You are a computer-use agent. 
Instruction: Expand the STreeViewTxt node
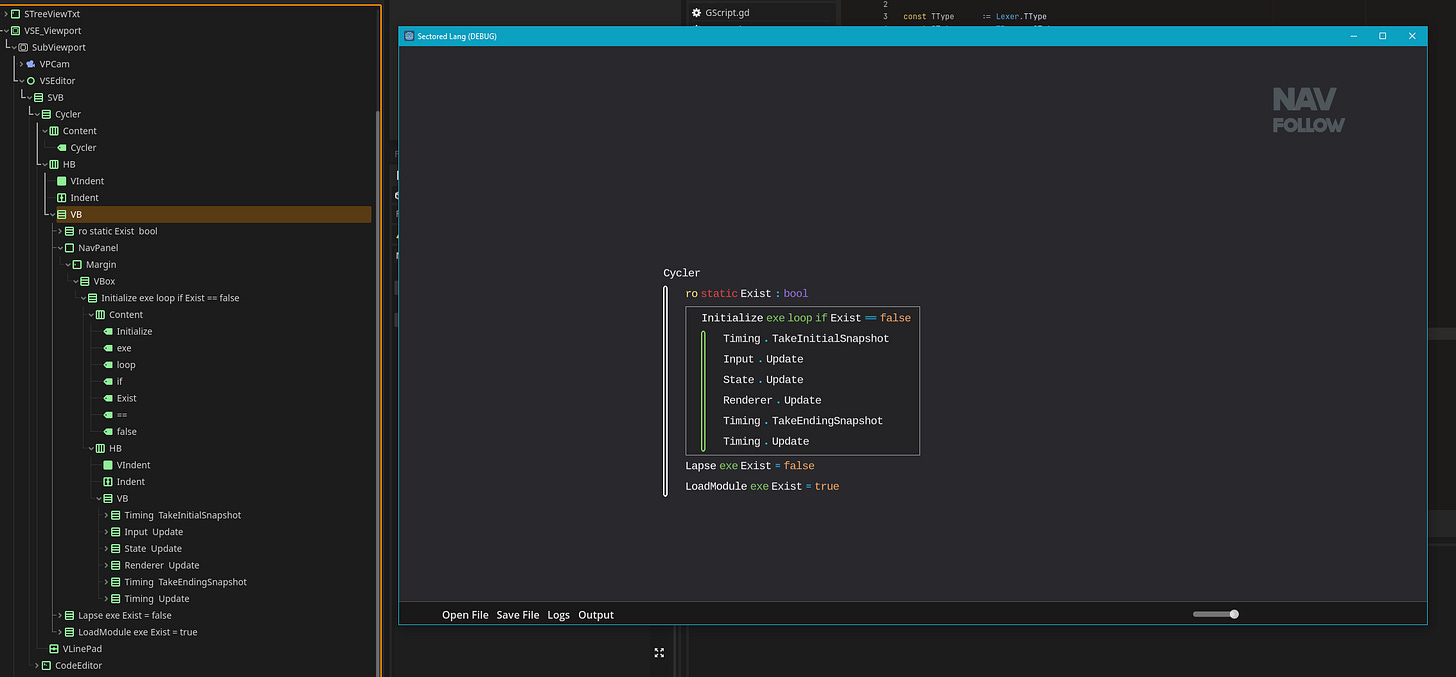5,14
